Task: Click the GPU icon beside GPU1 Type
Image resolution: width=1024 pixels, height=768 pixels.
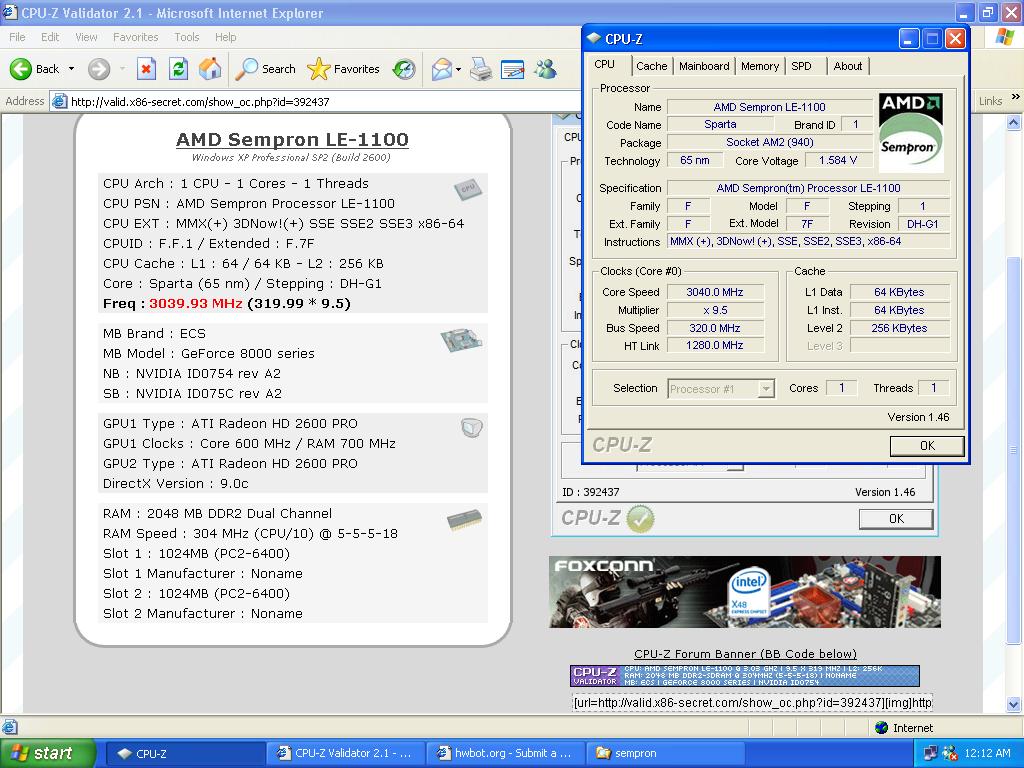Action: [472, 428]
